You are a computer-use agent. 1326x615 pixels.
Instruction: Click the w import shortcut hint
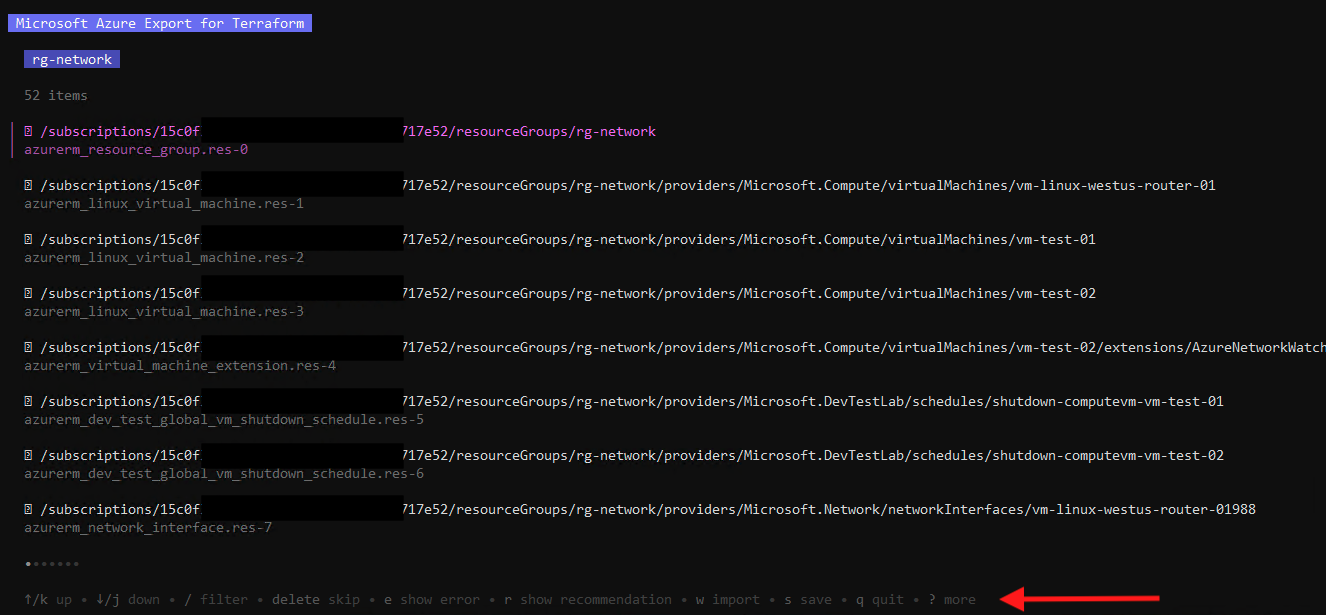tap(728, 600)
